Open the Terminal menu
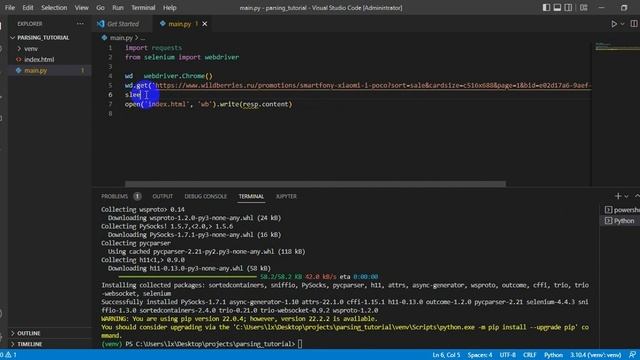This screenshot has height=360, width=640. point(143,8)
